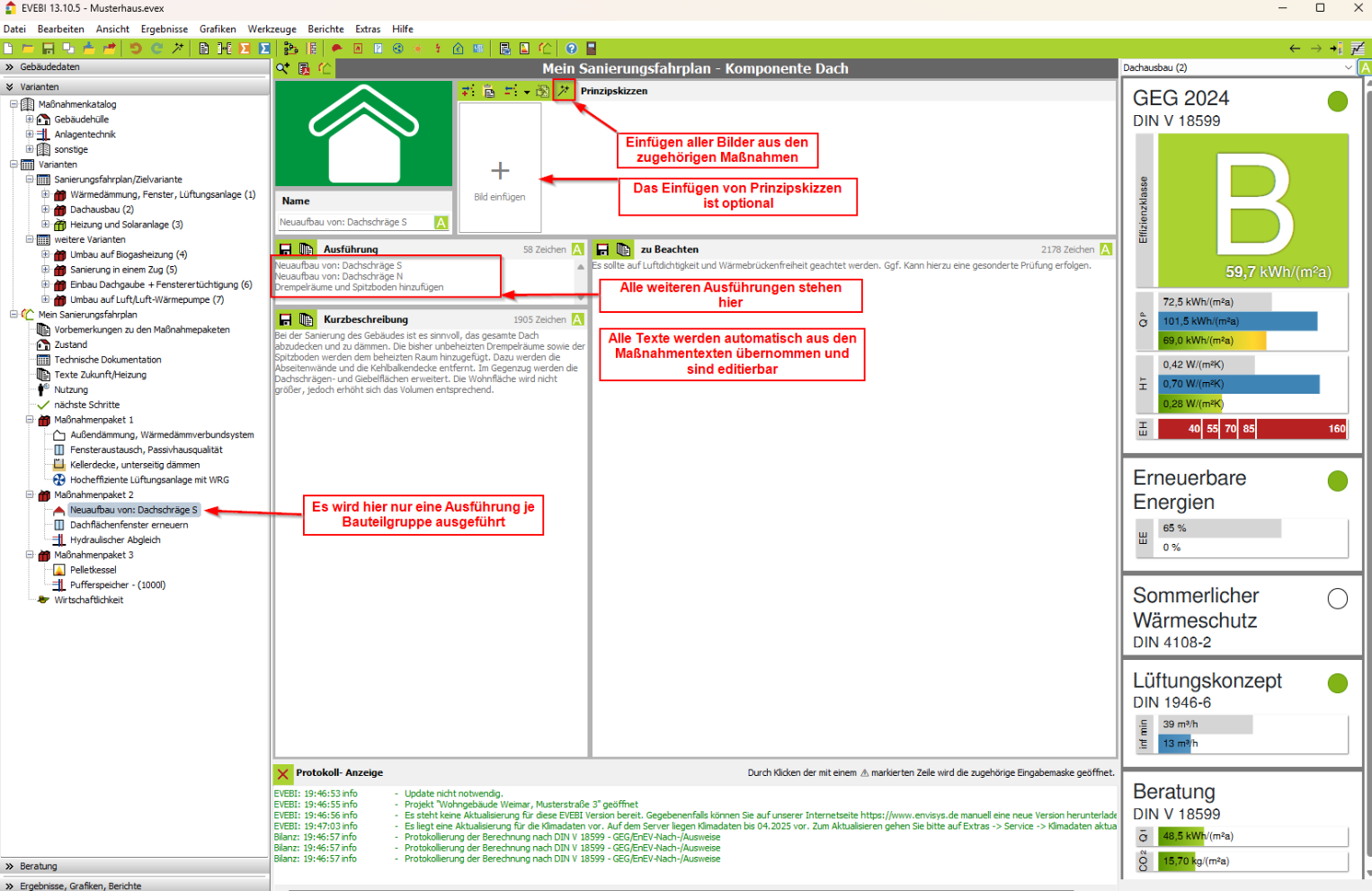Collapse the Maßnahmenpaket 1 tree node
This screenshot has width=1372, height=891.
coord(30,420)
